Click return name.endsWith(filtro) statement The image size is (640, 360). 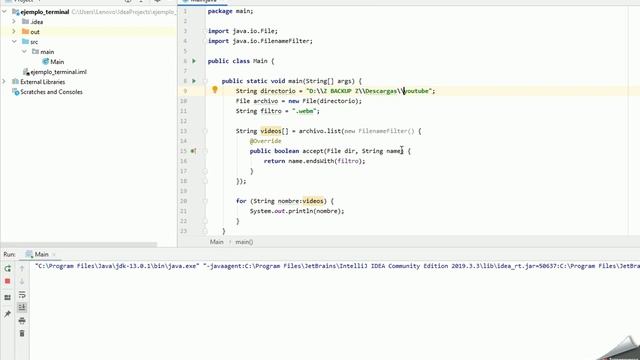point(314,161)
